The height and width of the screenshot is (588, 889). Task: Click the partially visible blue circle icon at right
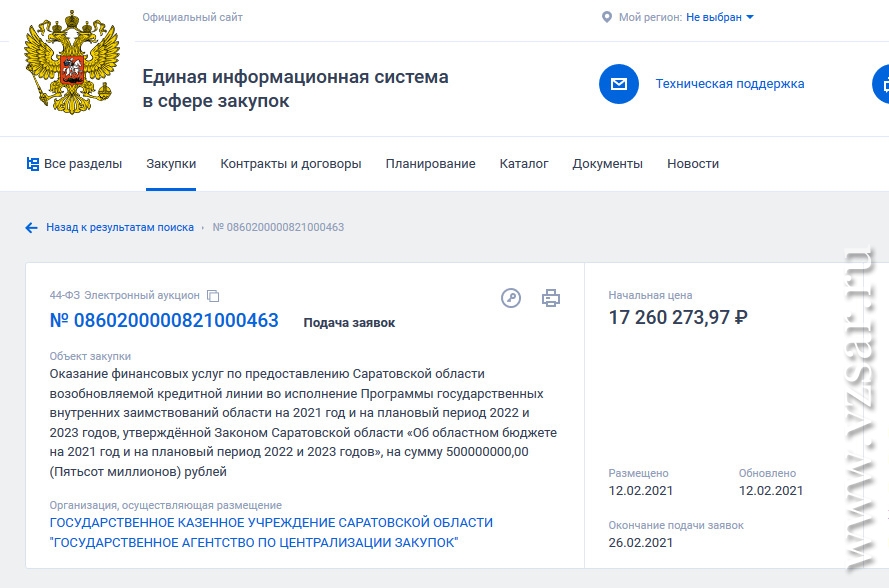tap(880, 84)
